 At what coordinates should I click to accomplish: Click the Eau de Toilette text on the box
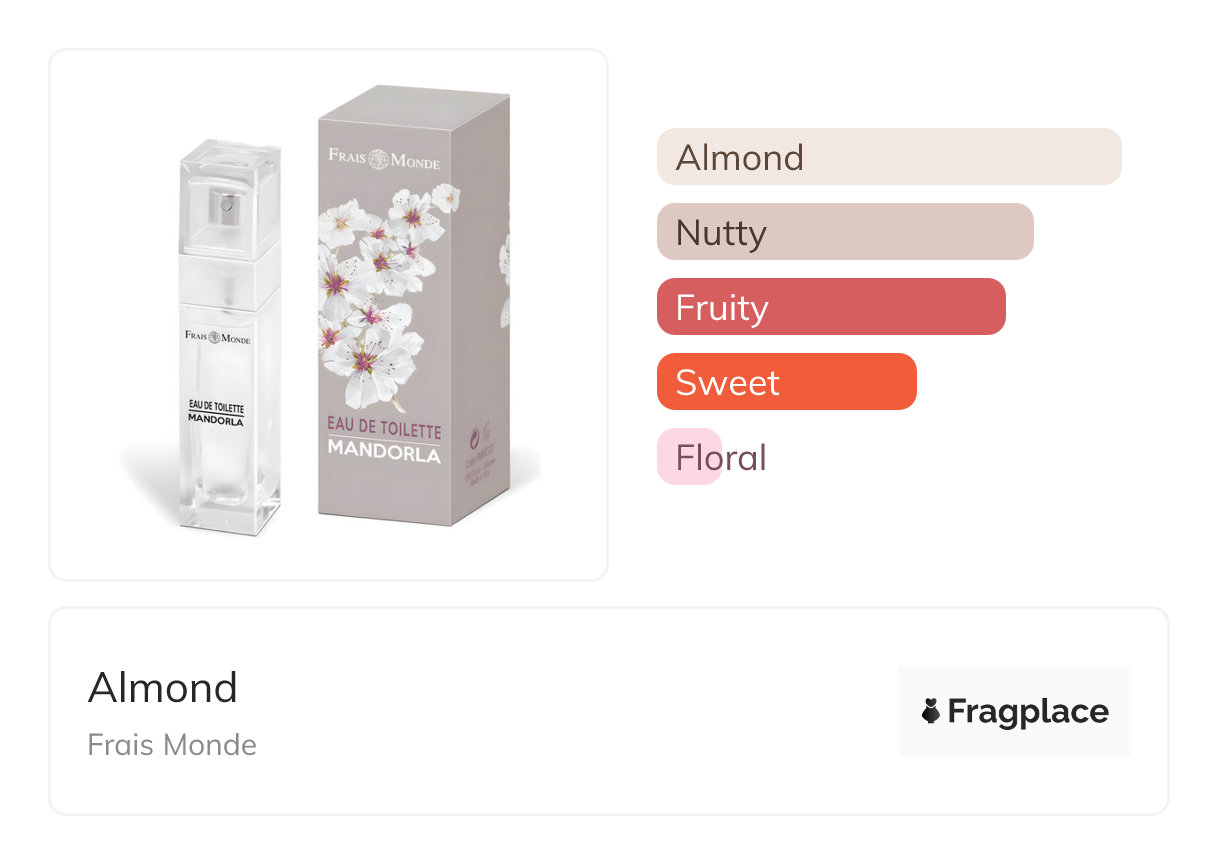pos(384,430)
